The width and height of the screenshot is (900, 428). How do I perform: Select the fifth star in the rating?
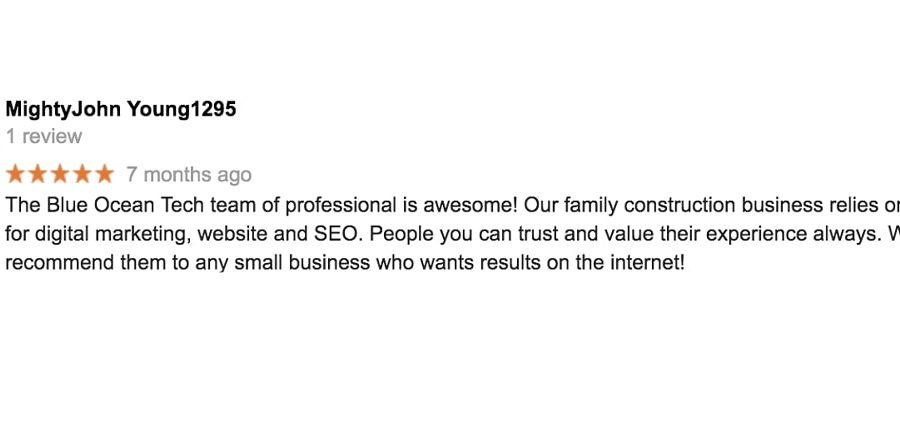(104, 174)
